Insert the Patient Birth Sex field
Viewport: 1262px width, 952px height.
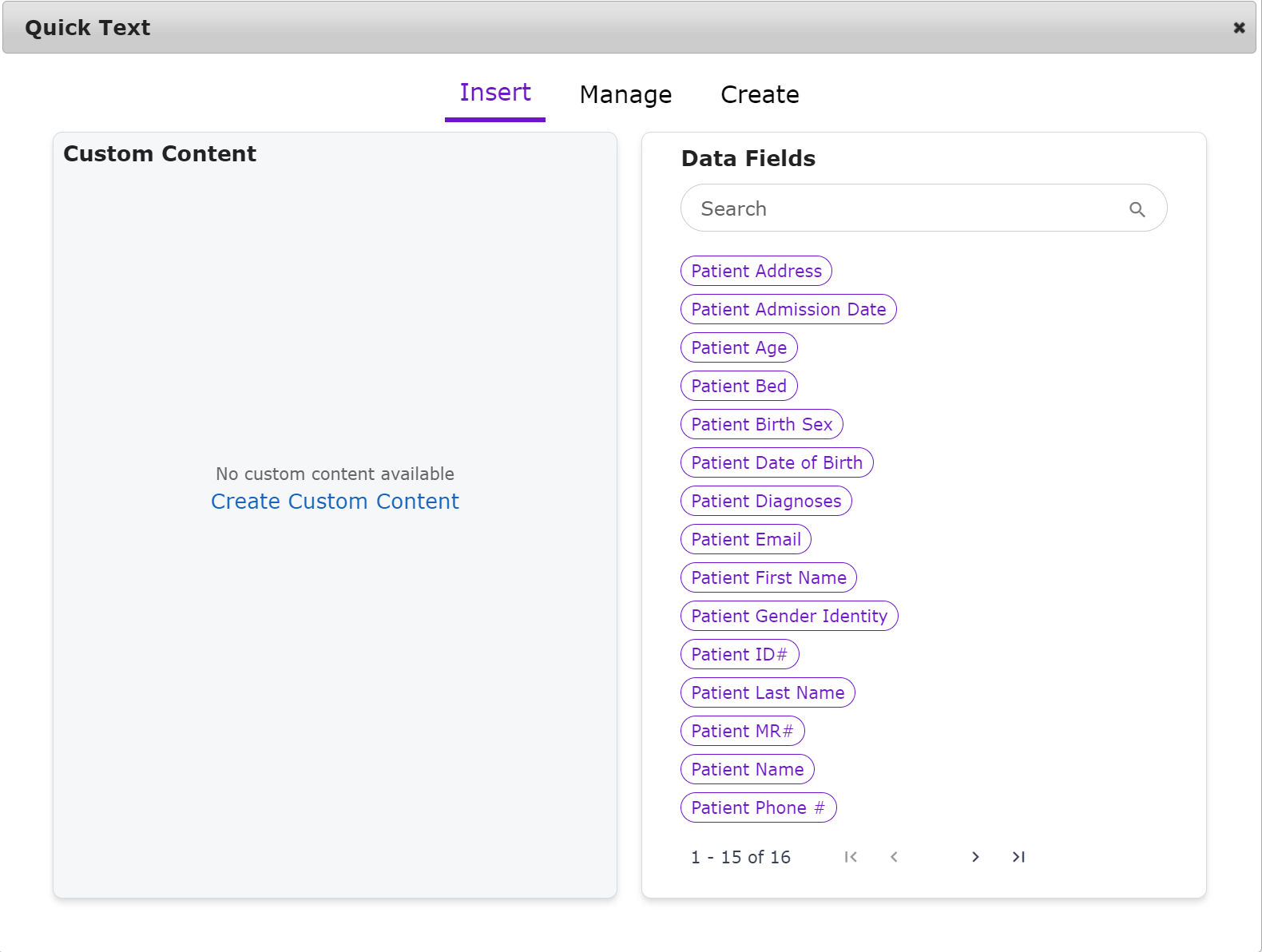tap(761, 425)
